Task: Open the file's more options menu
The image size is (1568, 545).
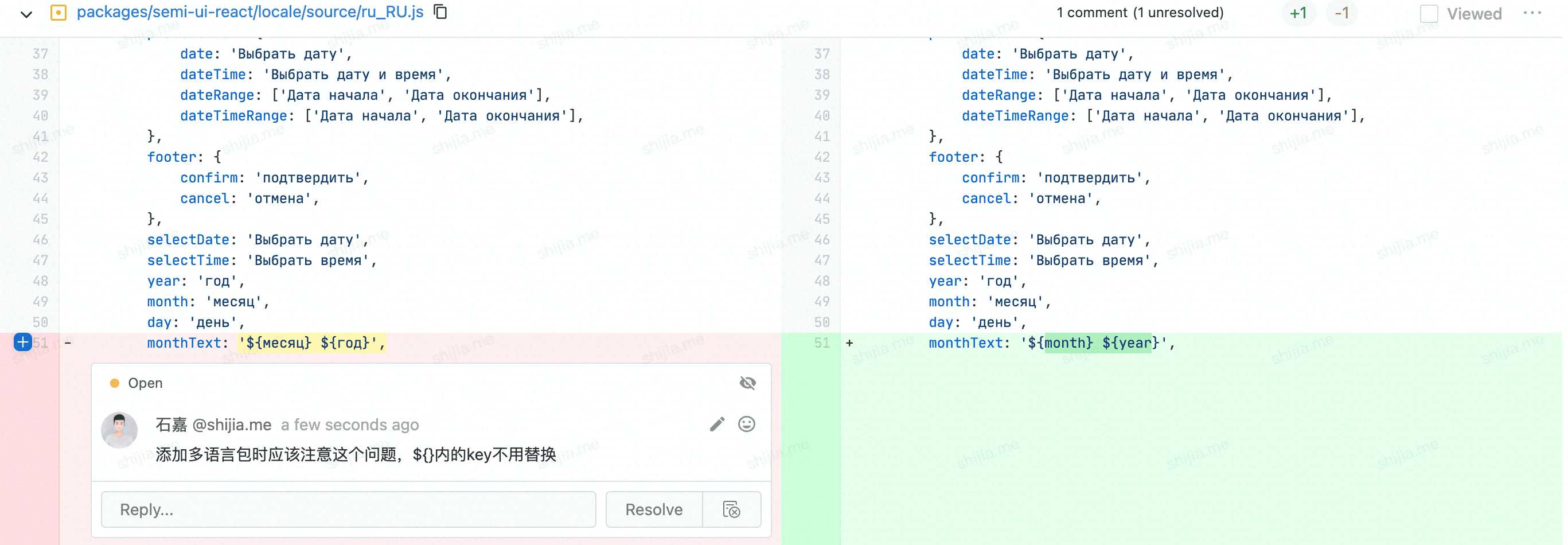Action: pyautogui.click(x=1532, y=13)
